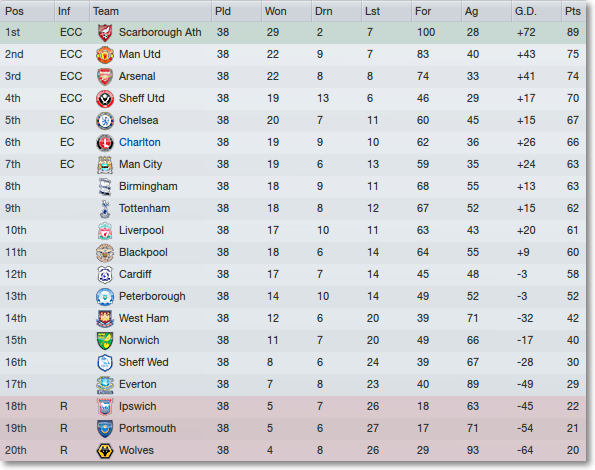Sort table by Pts column header
This screenshot has width=595, height=470.
tap(573, 11)
